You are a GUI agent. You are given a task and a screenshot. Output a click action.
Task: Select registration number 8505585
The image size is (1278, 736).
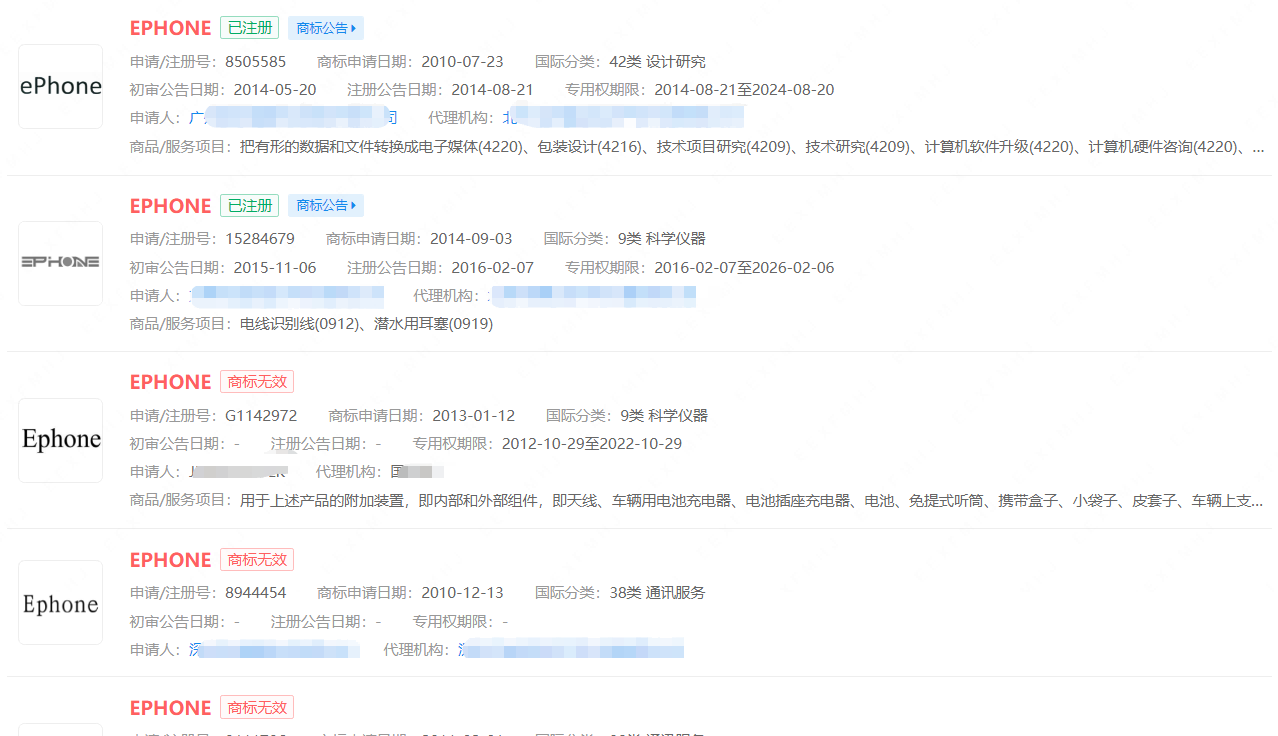point(255,62)
